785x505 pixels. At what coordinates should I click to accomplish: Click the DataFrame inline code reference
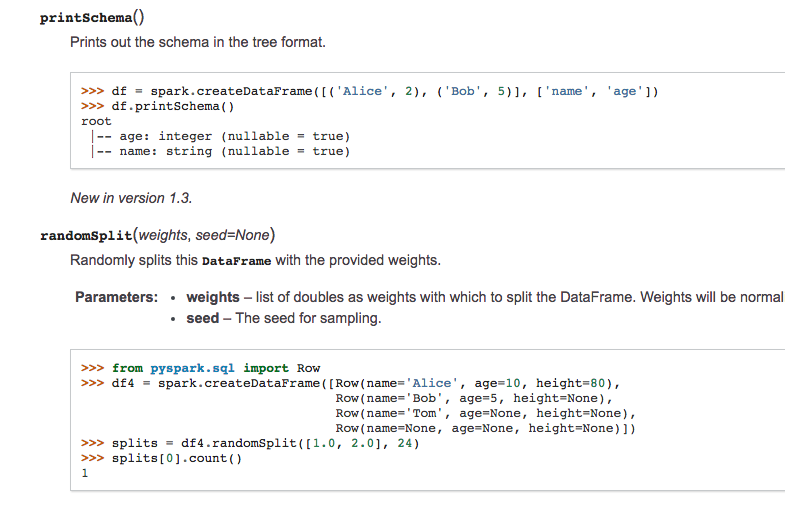pyautogui.click(x=237, y=261)
